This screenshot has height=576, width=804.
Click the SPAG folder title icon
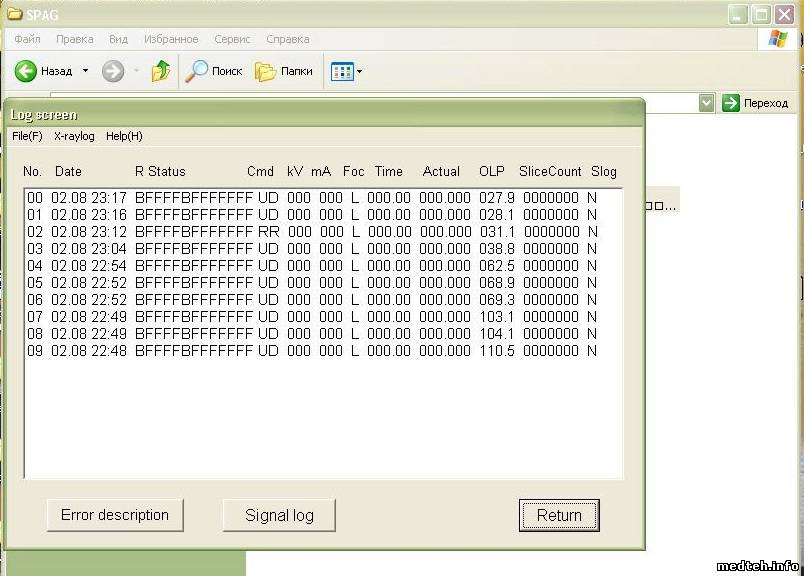14,14
